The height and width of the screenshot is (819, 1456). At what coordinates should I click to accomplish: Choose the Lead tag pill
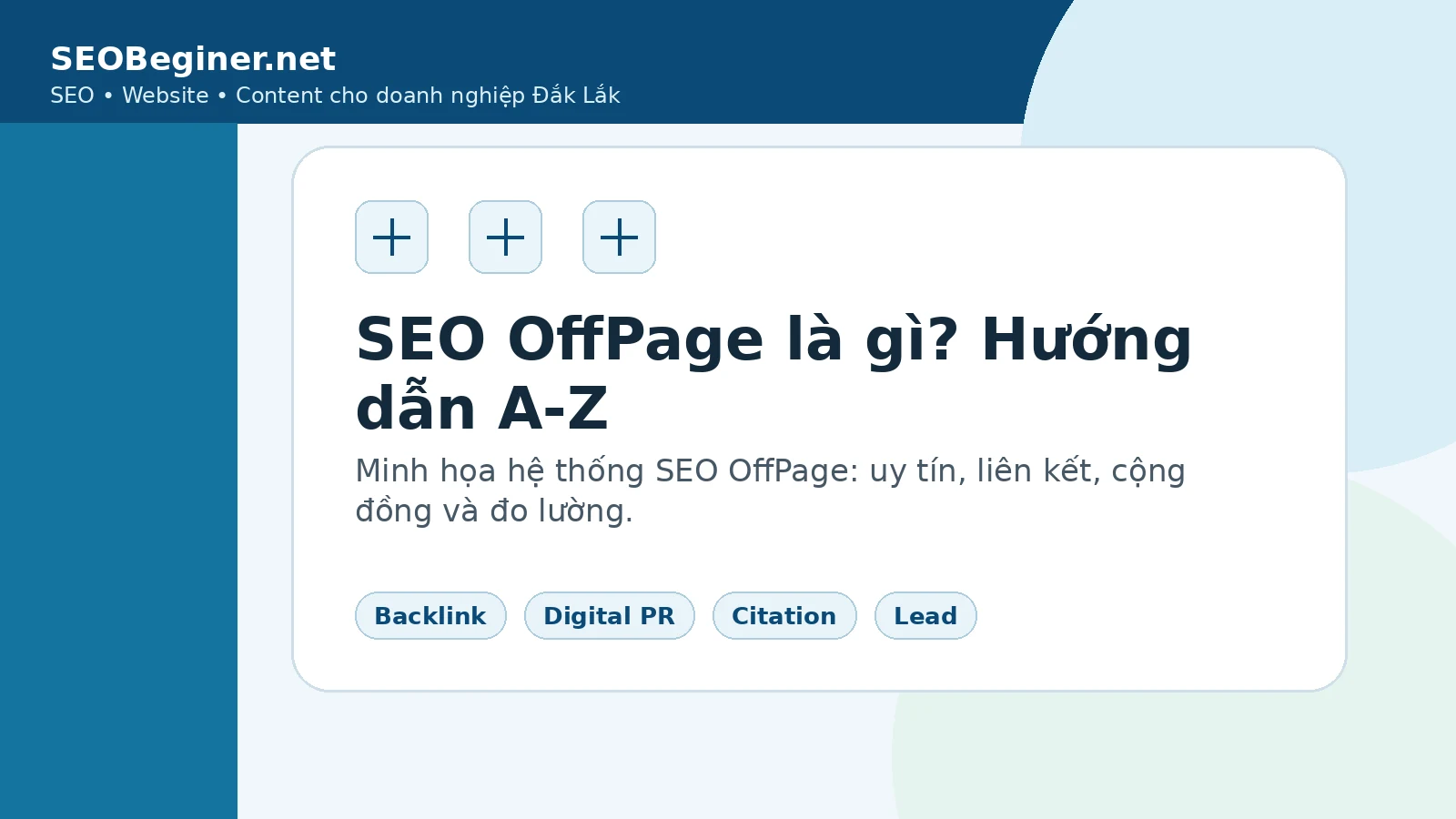pyautogui.click(x=925, y=616)
